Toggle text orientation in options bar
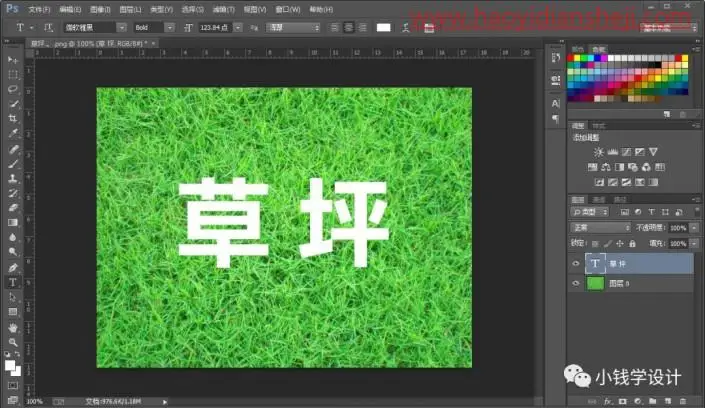705x408 pixels. (48, 28)
